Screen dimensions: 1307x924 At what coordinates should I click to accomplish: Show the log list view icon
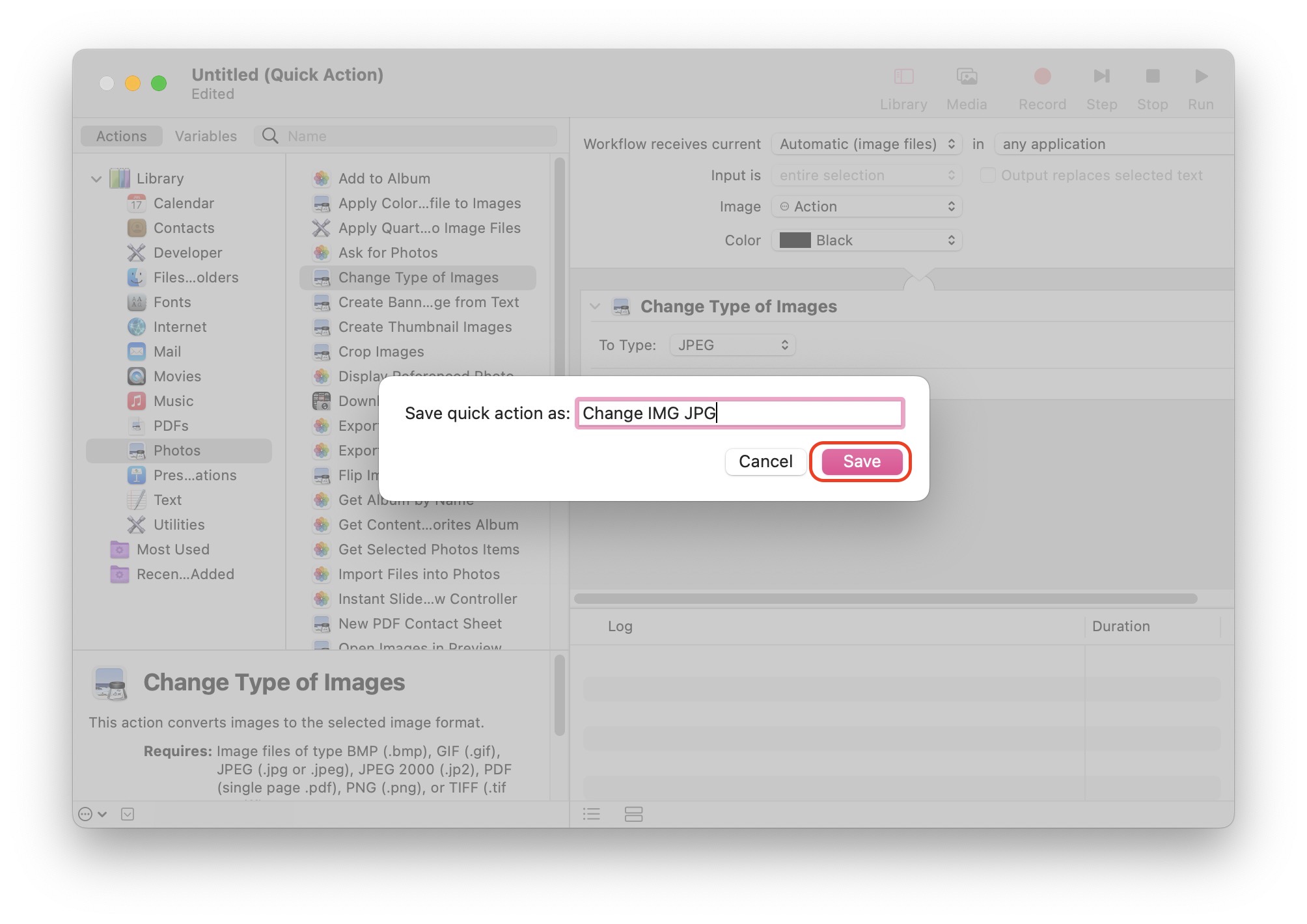point(591,814)
